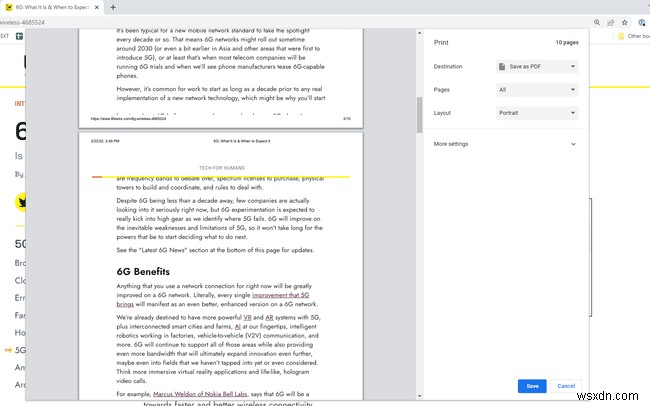Click the Save button in print dialog
This screenshot has height=406, width=650.
click(x=532, y=386)
